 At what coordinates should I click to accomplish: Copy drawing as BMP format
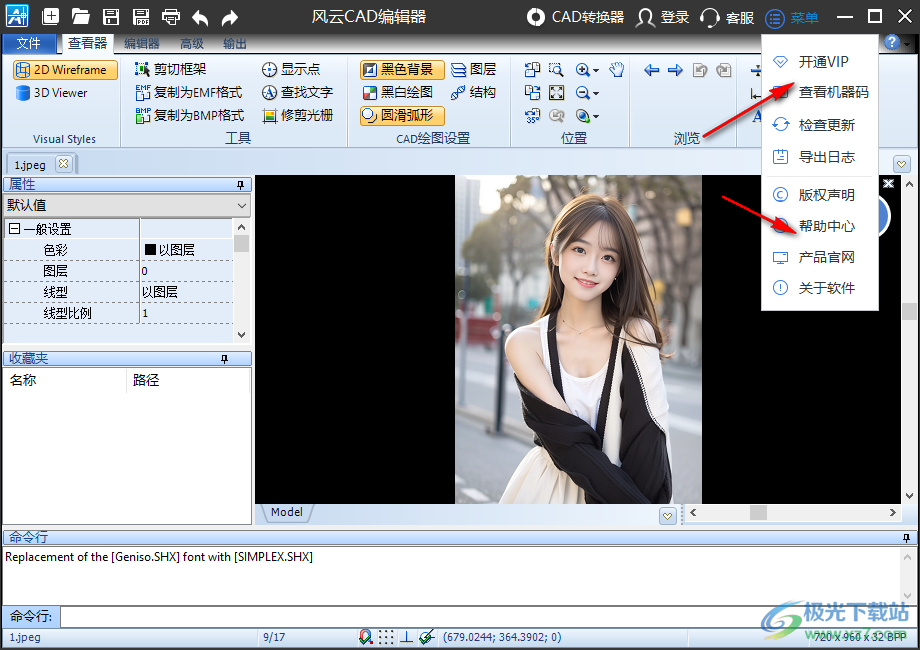point(190,115)
